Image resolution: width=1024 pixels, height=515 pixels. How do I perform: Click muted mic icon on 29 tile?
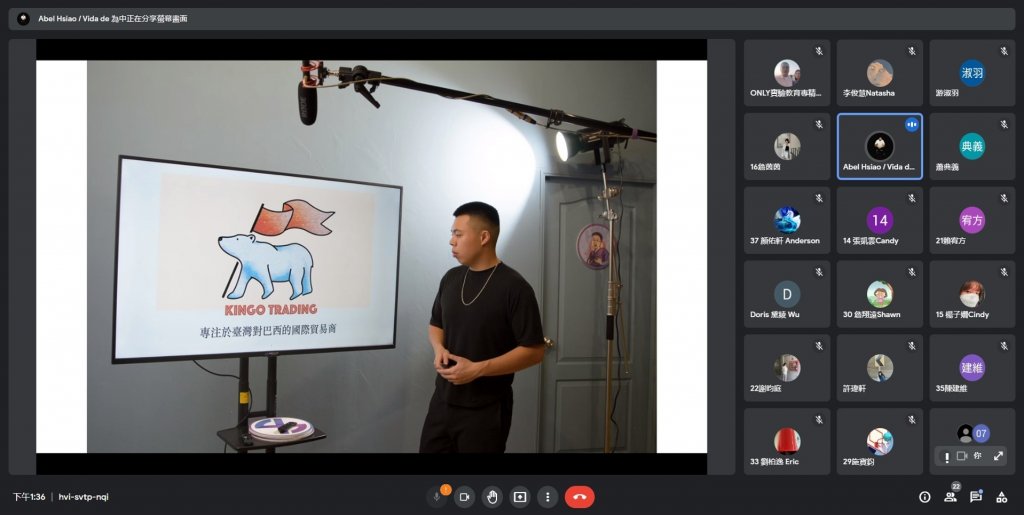pos(912,420)
